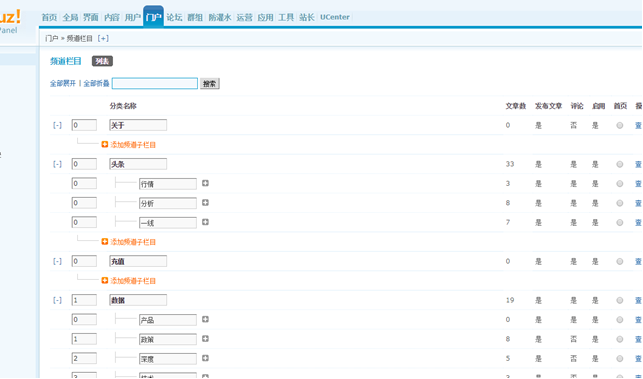Click the 数据 category name field
This screenshot has height=379, width=643.
[x=138, y=300]
